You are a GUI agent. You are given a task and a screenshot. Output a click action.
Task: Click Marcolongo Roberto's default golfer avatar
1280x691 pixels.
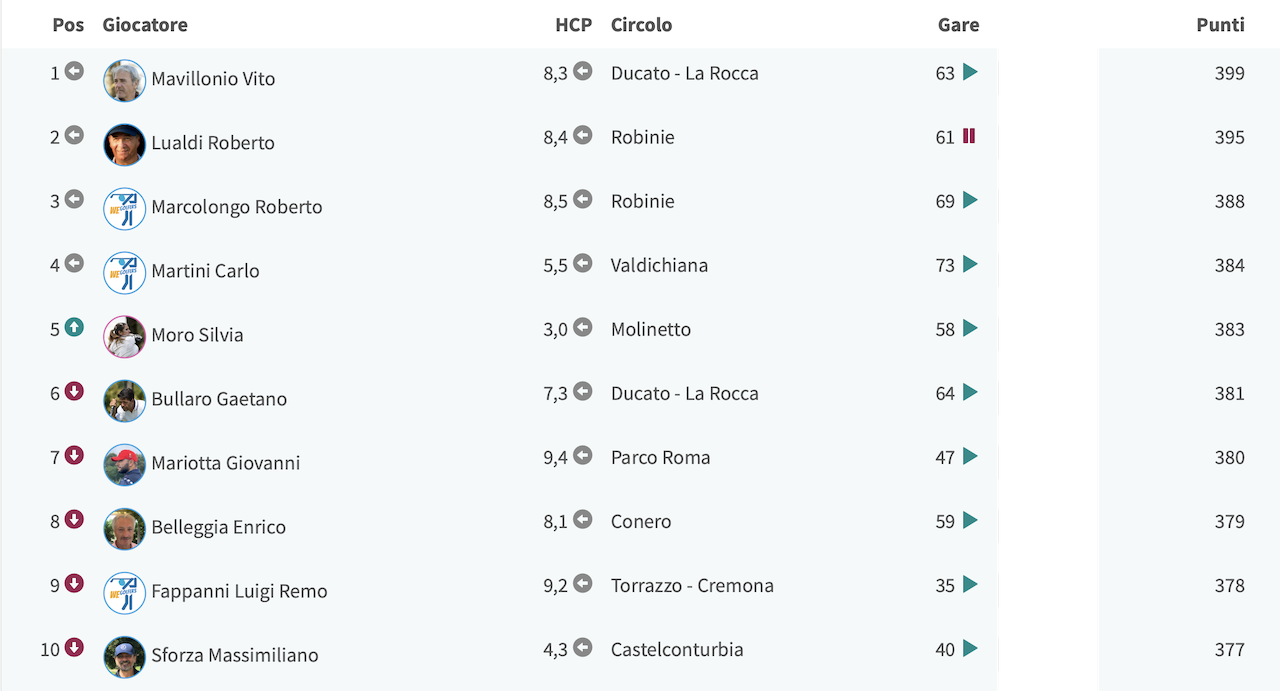pos(125,209)
